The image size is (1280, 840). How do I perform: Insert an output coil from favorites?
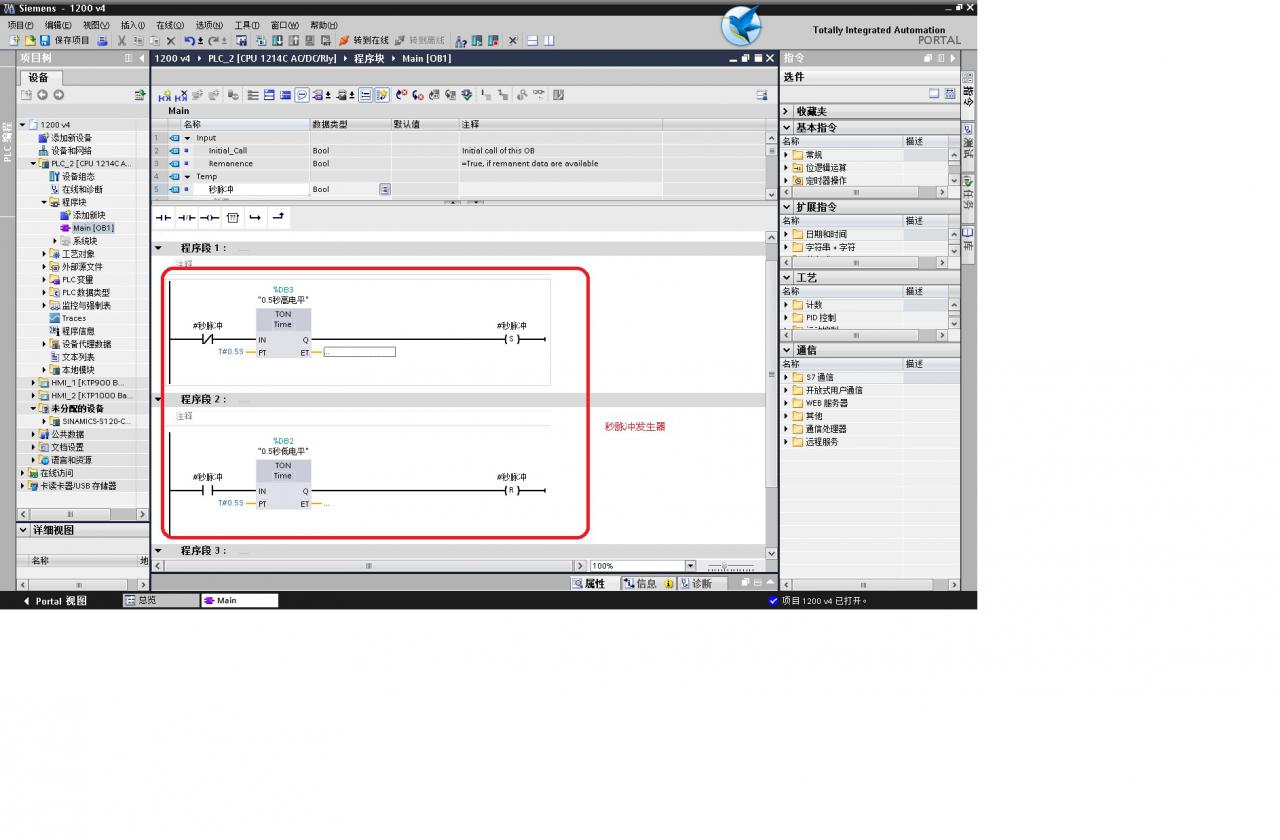click(209, 217)
